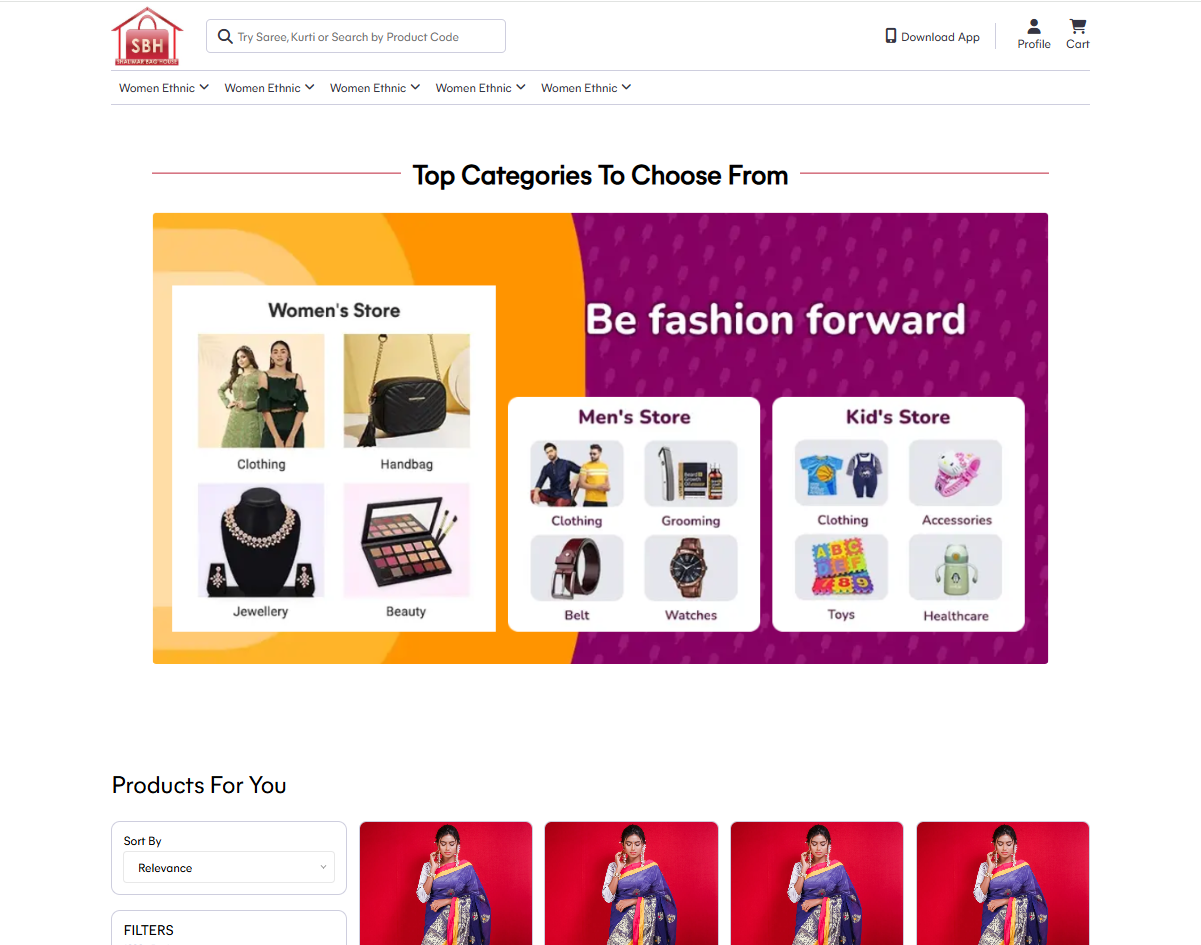Open the third Women Ethnic menu

pos(375,88)
